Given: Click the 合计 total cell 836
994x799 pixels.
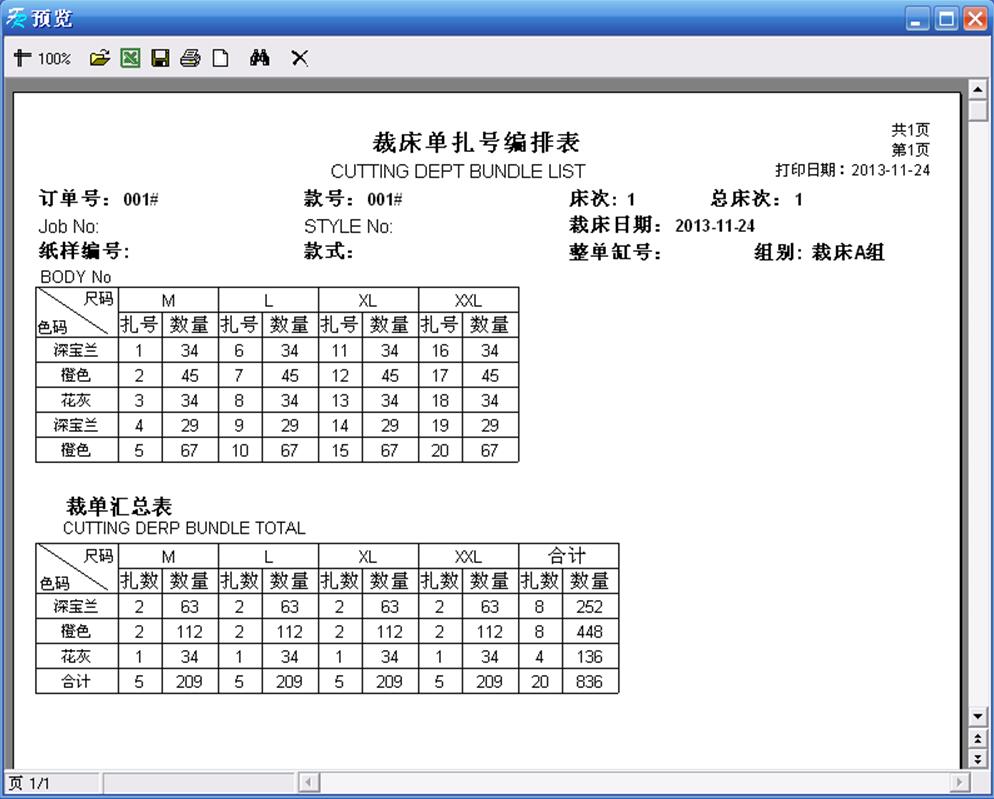Looking at the screenshot, I should [x=589, y=682].
